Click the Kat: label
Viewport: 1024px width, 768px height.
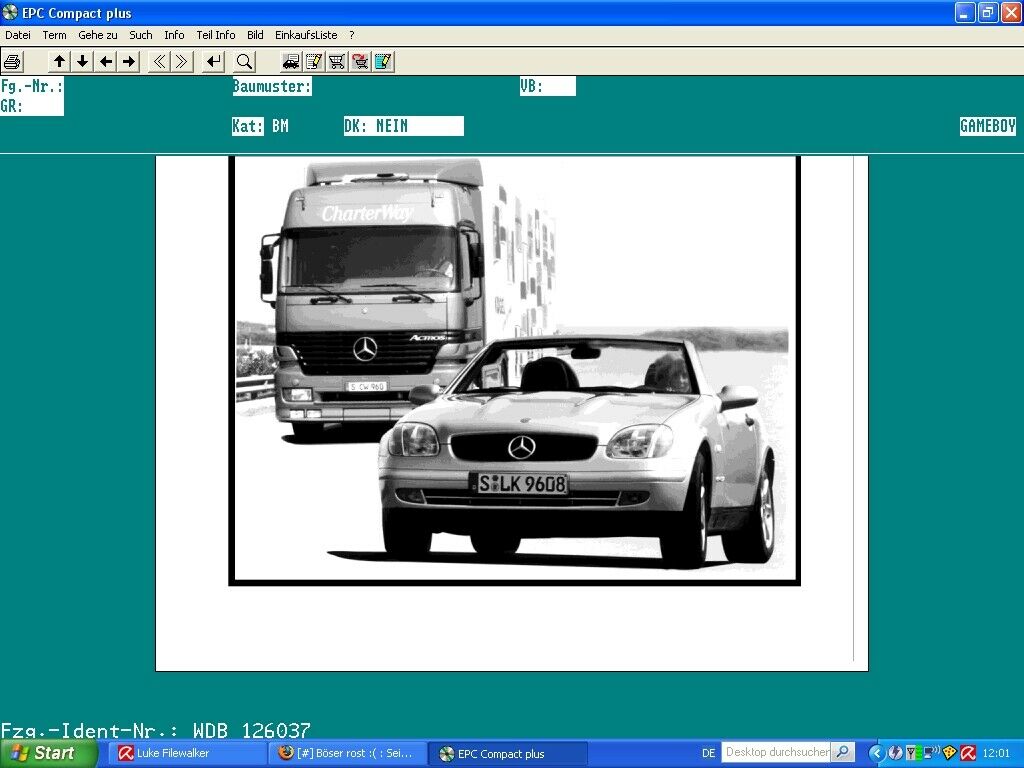tap(248, 126)
